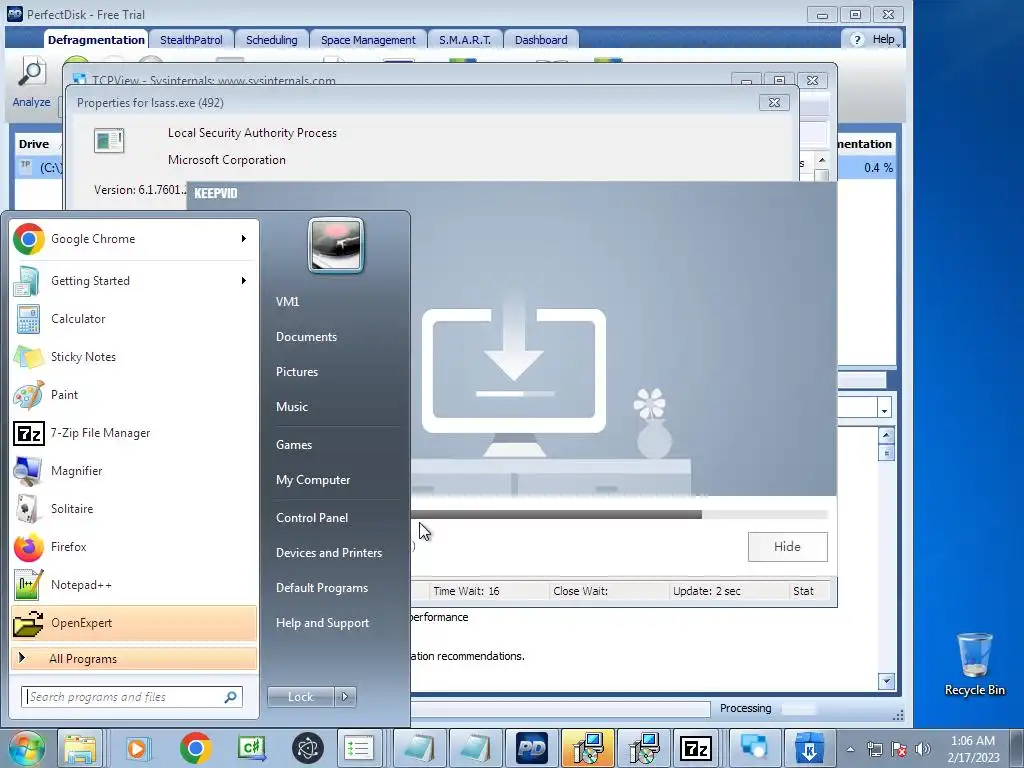Click the lsass.exe process icon in Properties
This screenshot has width=1024, height=768.
(x=109, y=140)
